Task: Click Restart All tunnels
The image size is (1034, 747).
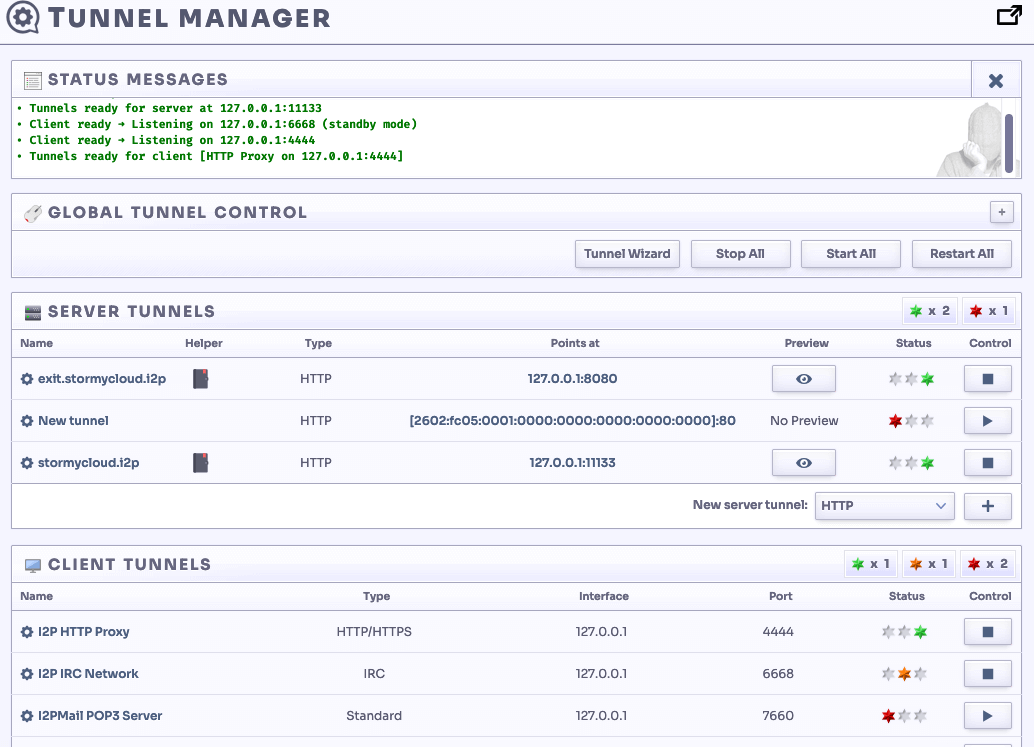Action: 961,253
